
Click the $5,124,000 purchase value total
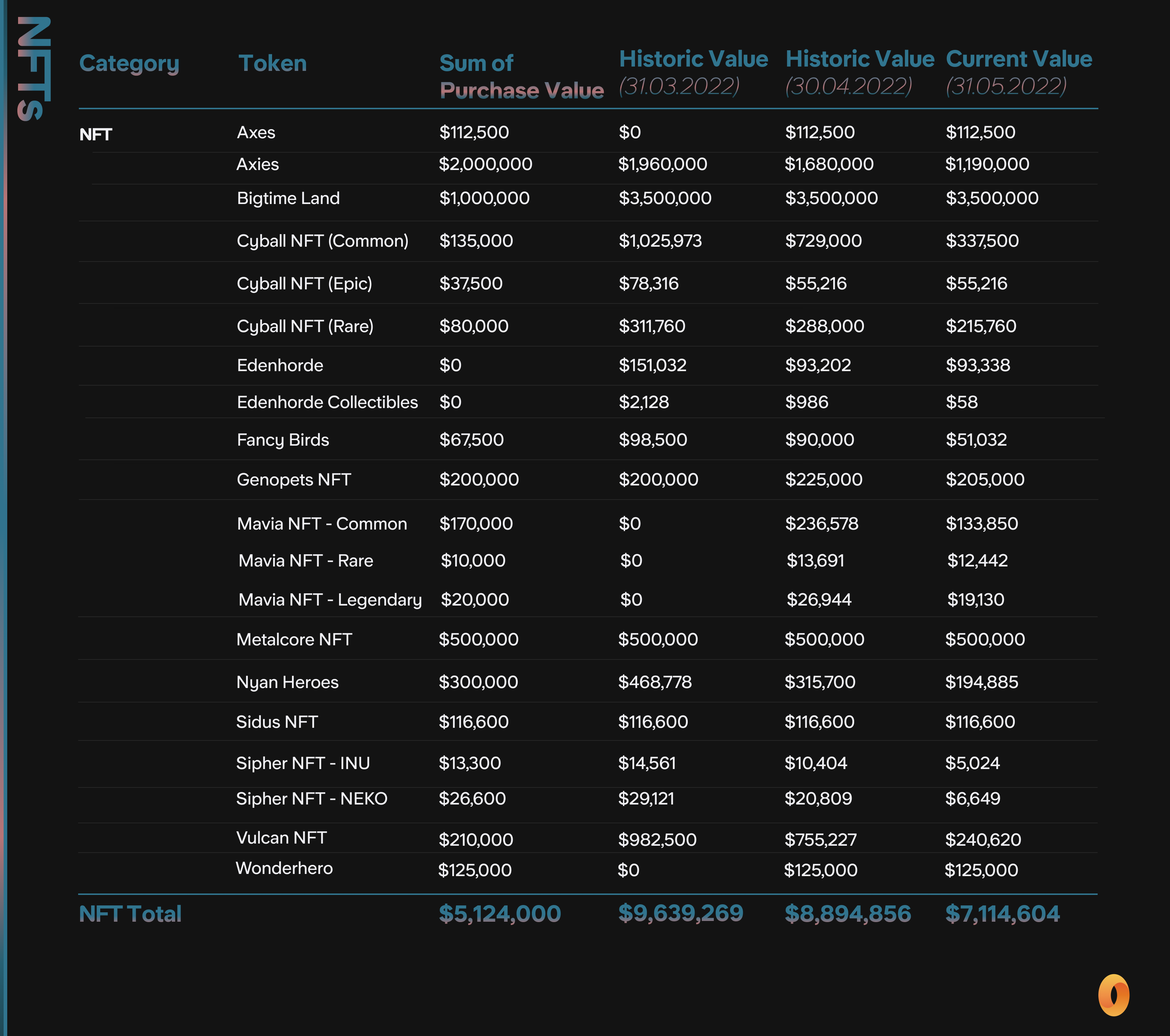[500, 914]
